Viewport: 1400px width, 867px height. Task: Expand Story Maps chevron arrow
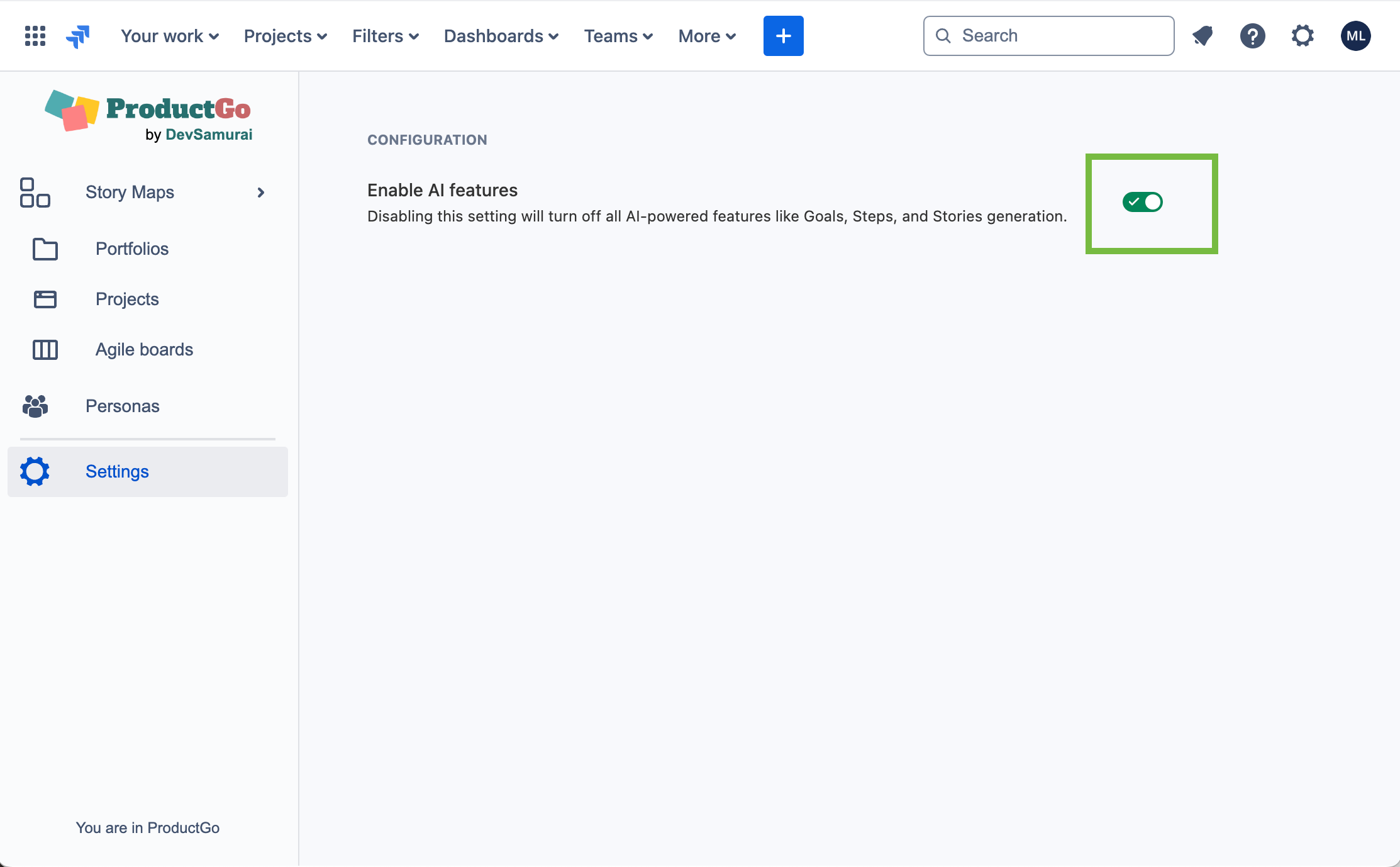(261, 193)
